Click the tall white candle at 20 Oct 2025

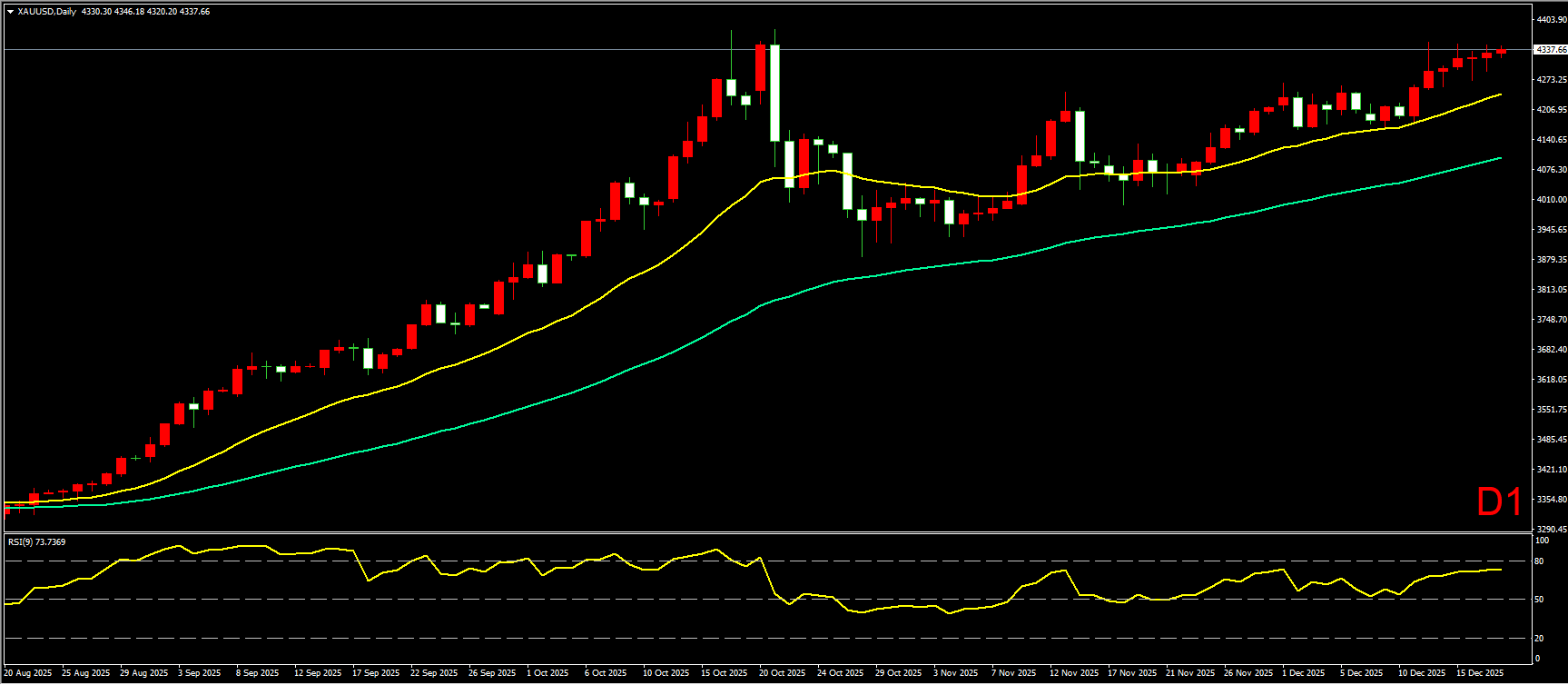pos(774,93)
